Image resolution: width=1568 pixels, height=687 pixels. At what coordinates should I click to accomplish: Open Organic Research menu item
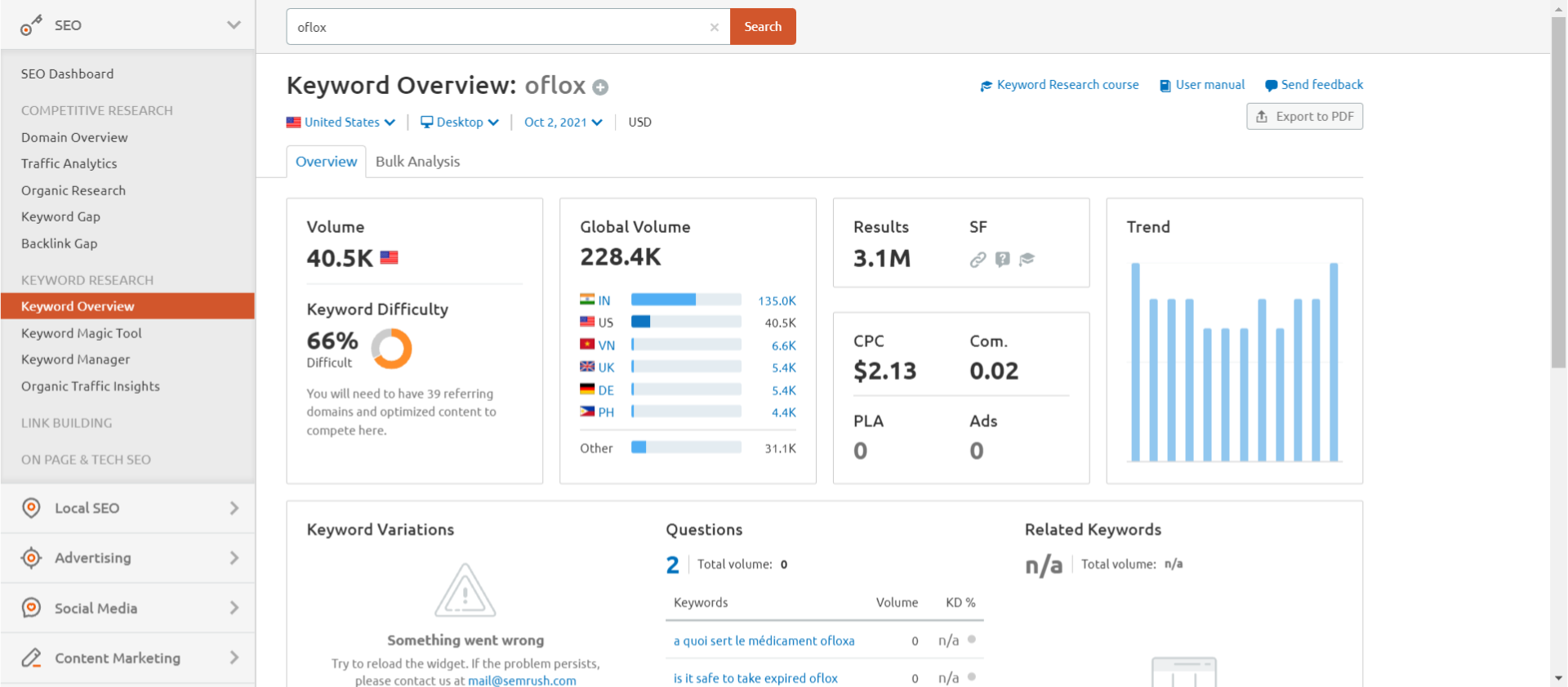[x=73, y=190]
